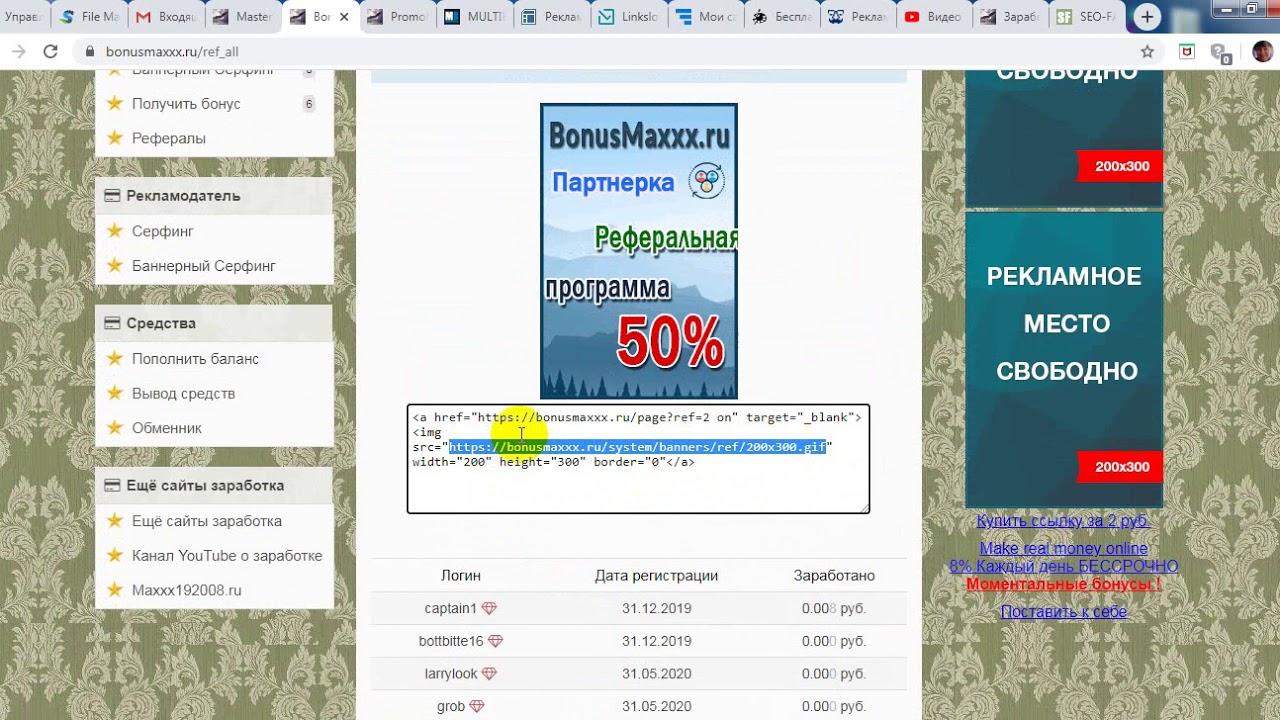Bookmark this page with the star icon
This screenshot has height=720, width=1280.
tap(1147, 52)
